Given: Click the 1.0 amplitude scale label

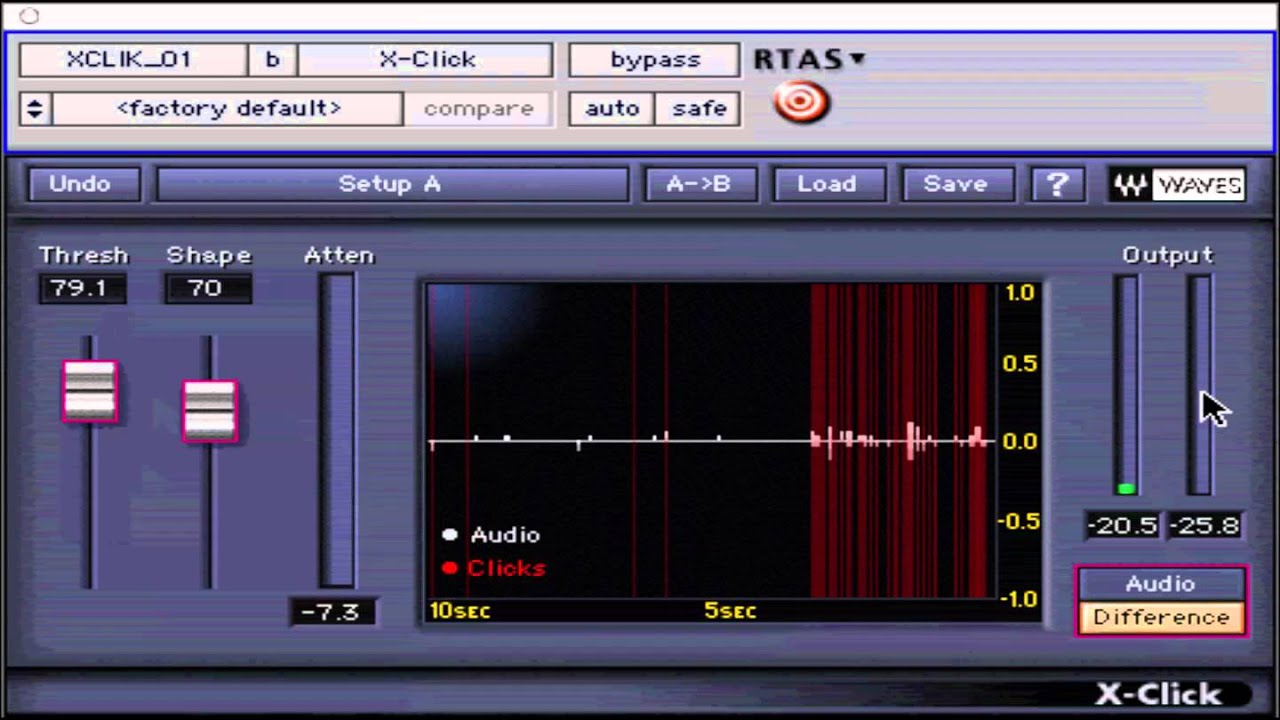Looking at the screenshot, I should (1020, 293).
